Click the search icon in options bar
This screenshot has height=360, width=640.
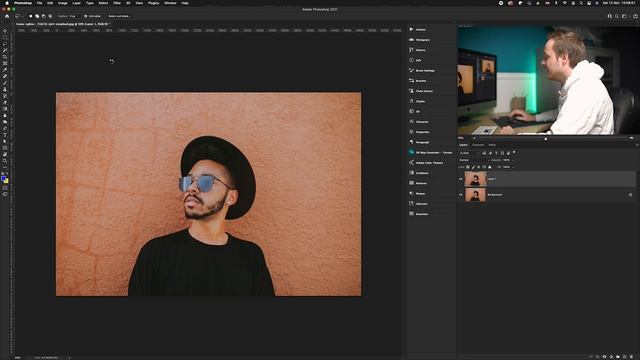[x=617, y=16]
